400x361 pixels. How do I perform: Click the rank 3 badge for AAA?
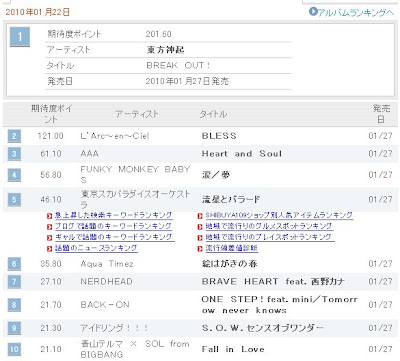click(x=14, y=154)
